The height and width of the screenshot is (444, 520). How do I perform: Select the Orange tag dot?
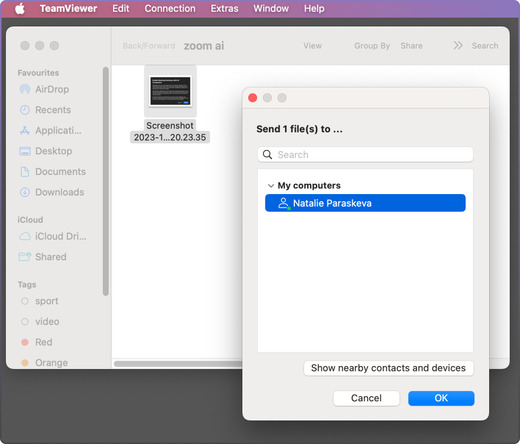(x=25, y=363)
